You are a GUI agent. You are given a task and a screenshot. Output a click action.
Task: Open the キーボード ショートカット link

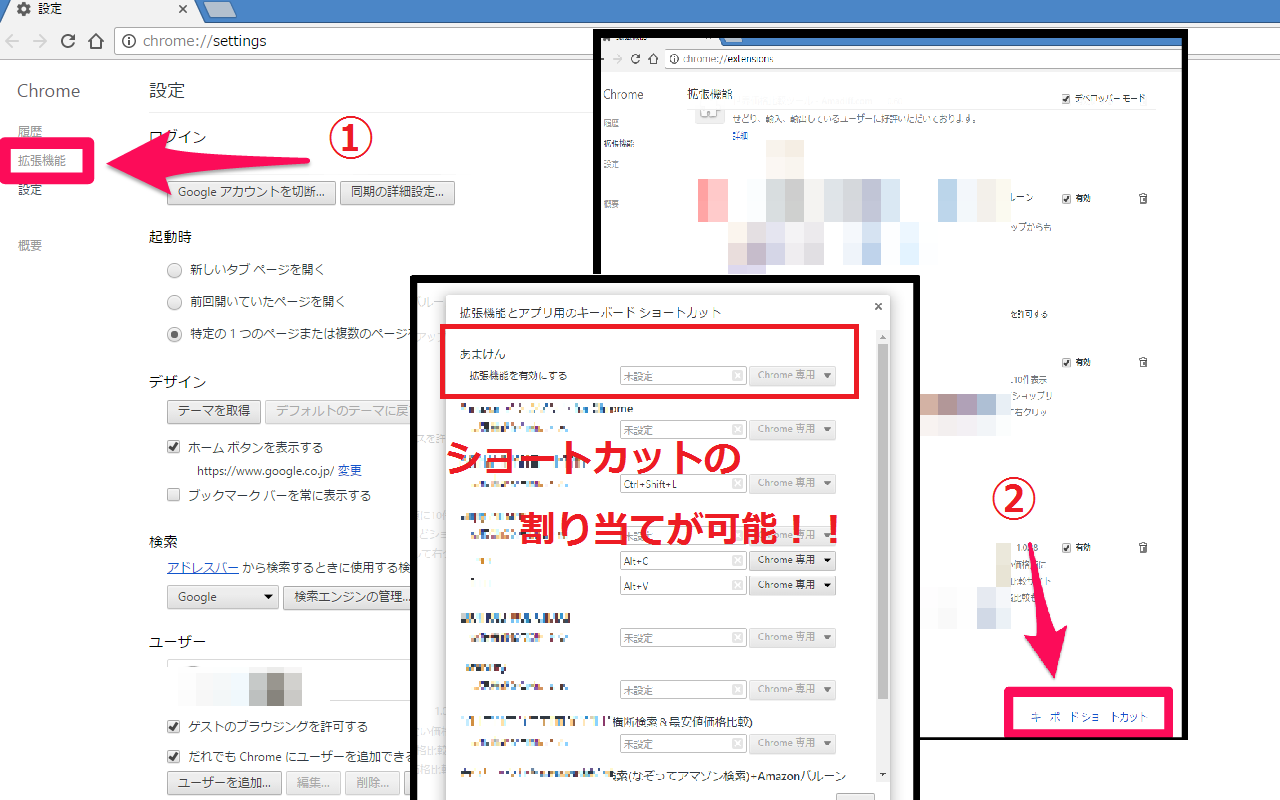coord(1089,717)
